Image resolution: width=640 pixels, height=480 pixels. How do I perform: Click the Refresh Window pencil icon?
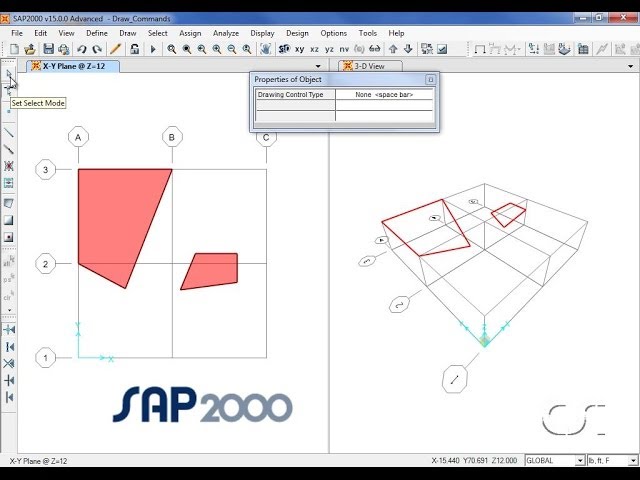116,49
